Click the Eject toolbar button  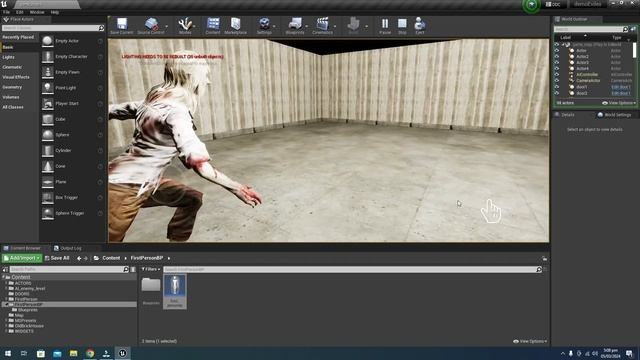pyautogui.click(x=420, y=26)
